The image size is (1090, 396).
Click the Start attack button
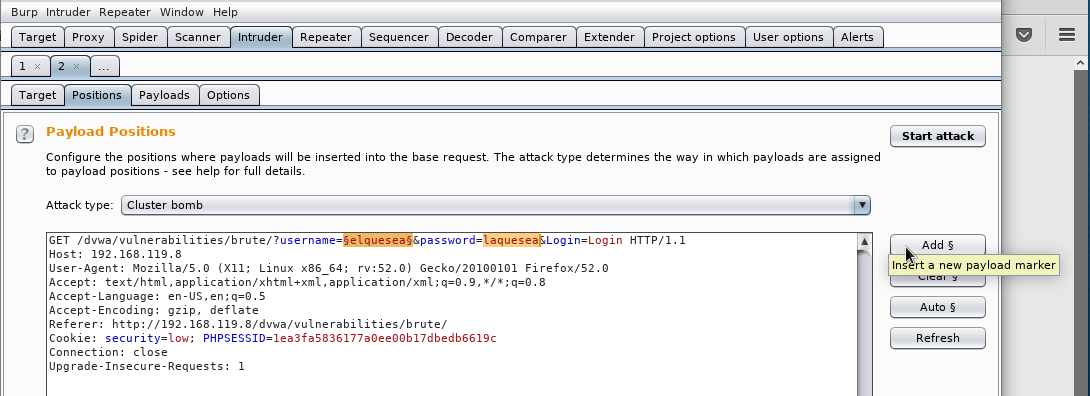pos(938,136)
